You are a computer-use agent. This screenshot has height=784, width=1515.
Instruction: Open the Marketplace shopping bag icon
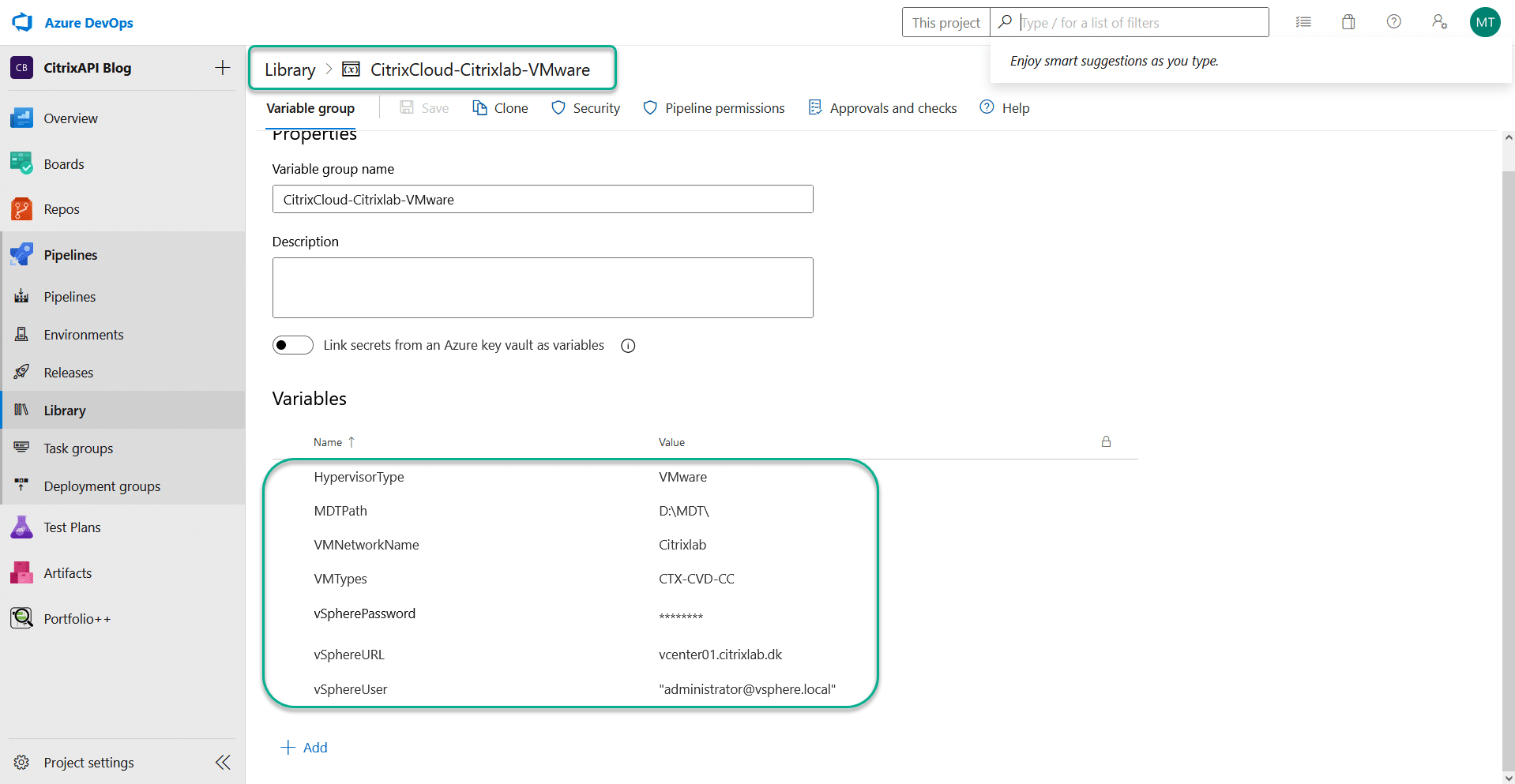pos(1348,22)
